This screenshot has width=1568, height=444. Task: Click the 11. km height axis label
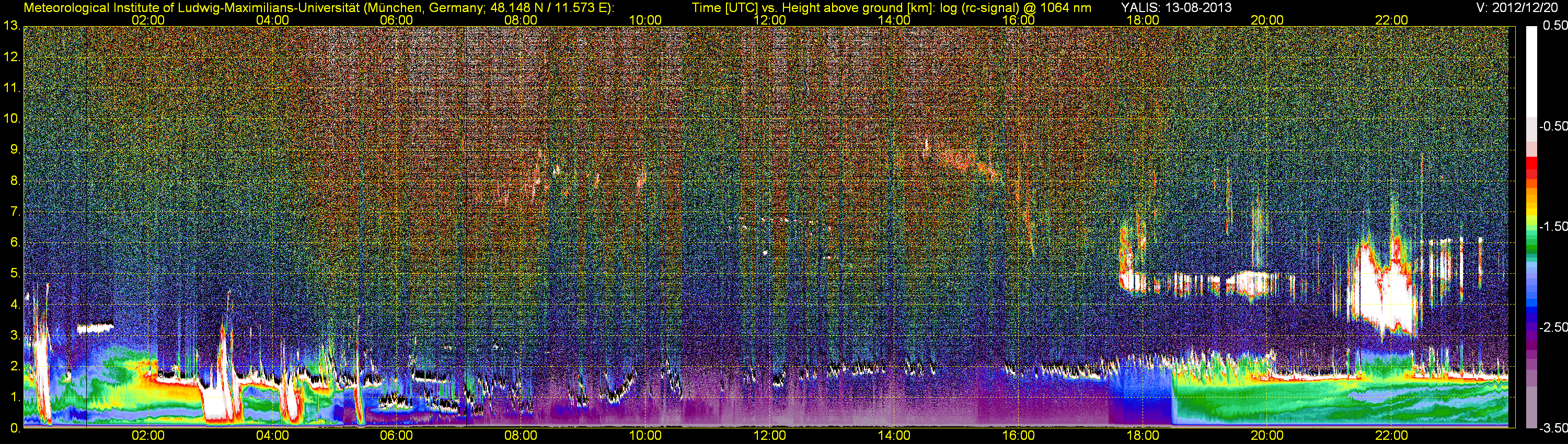11,88
